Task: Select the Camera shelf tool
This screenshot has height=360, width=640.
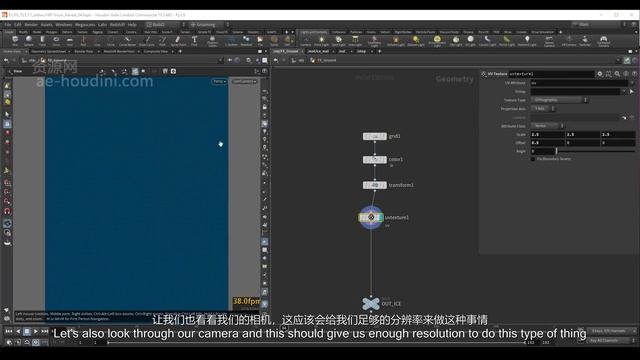Action: click(305, 41)
